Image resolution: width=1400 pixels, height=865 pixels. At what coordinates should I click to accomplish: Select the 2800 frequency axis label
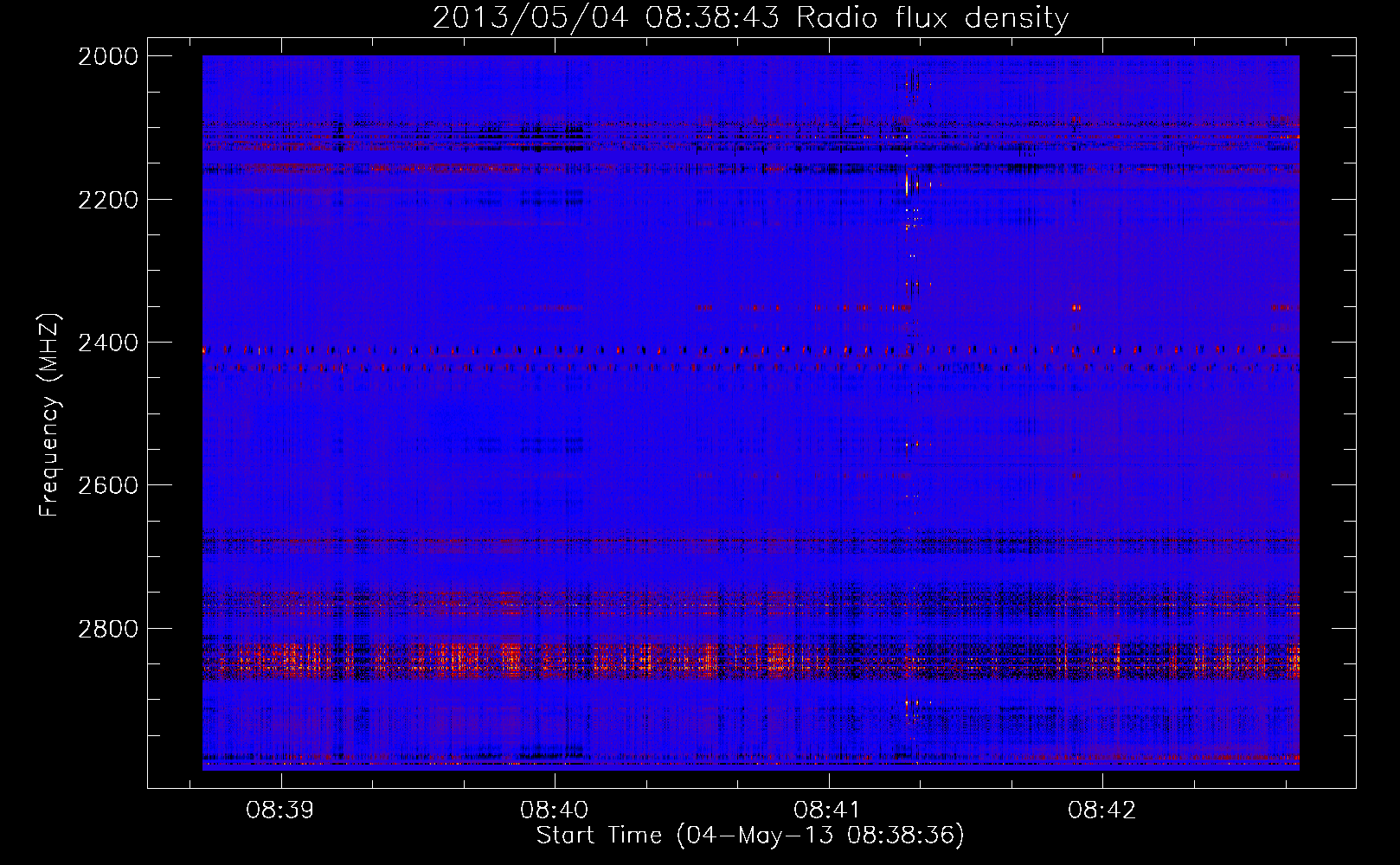pyautogui.click(x=108, y=629)
